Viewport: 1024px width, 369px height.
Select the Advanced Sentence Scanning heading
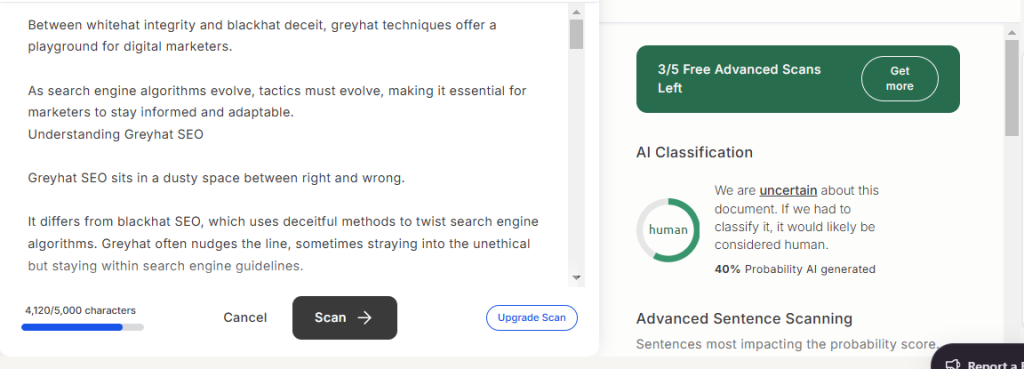click(744, 319)
